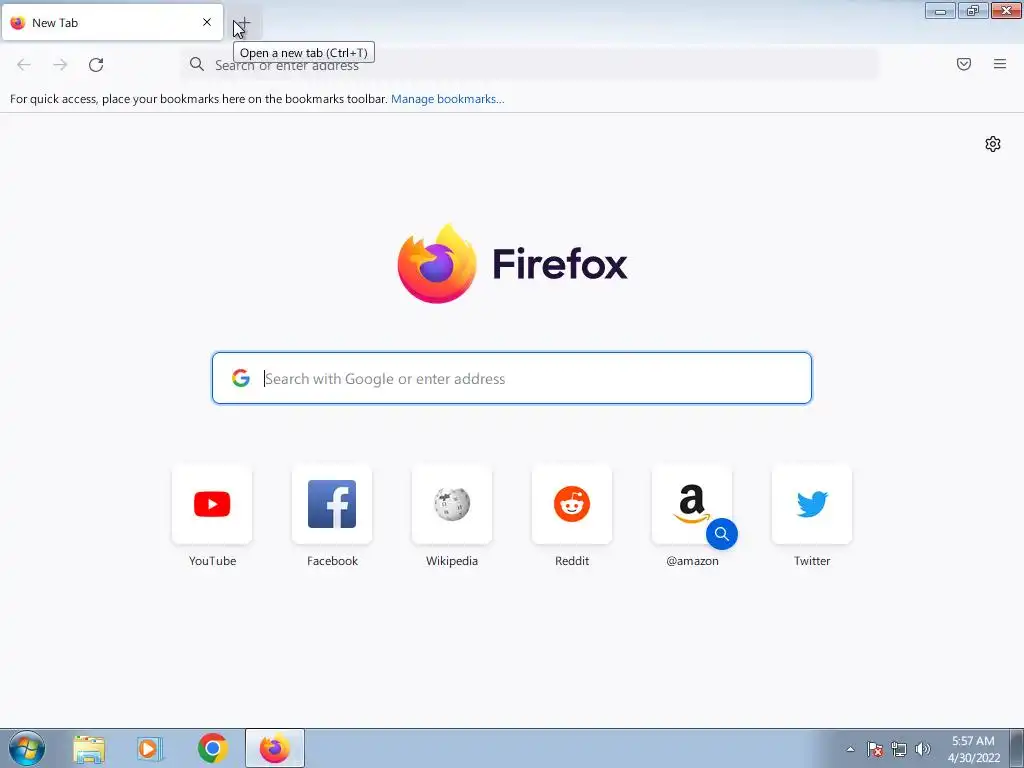Screen dimensions: 1024x768
Task: Open Action Center flag icon
Action: point(875,749)
